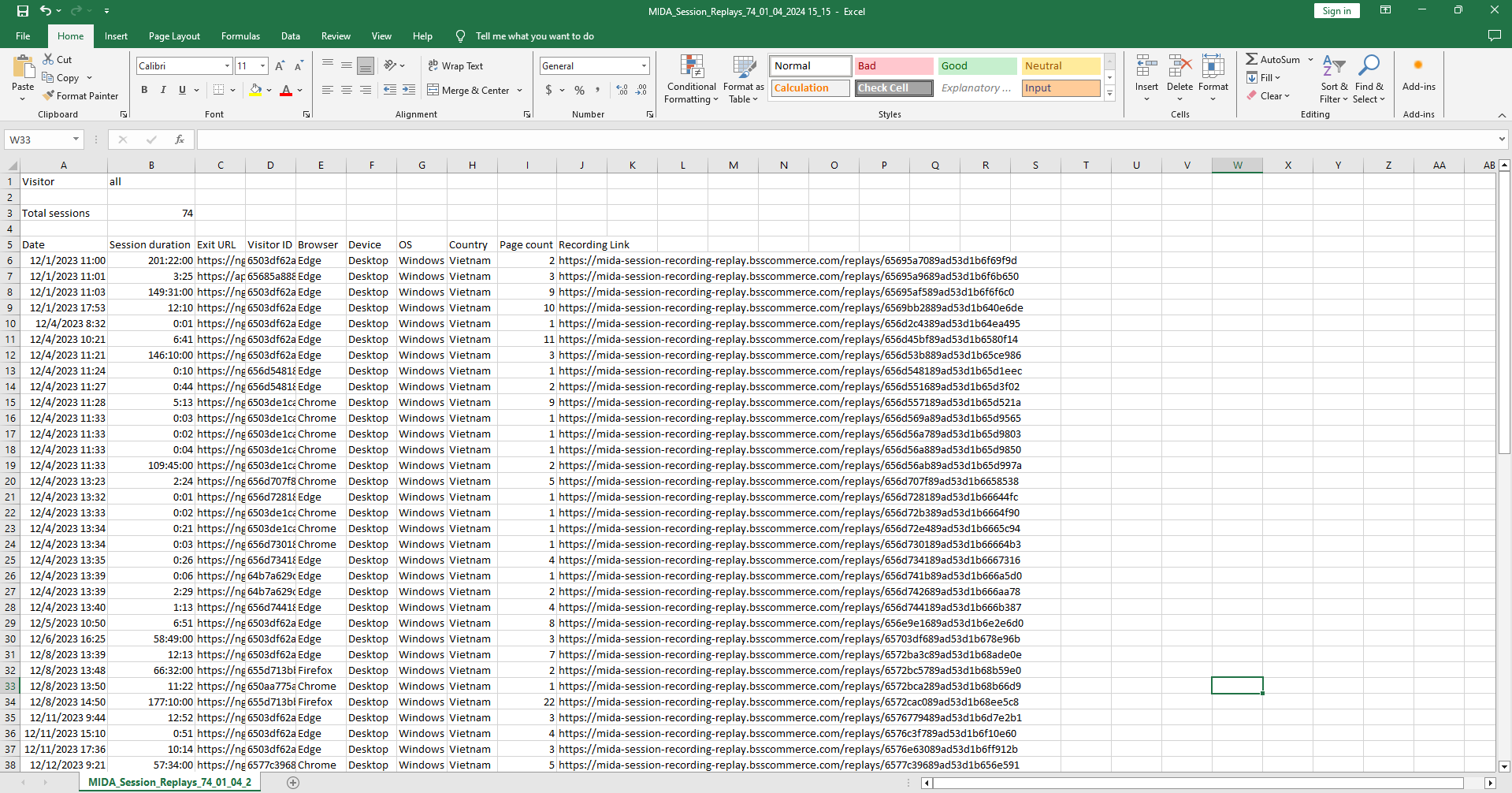Screen dimensions: 1512x793
Task: Open the Name Box dropdown arrow
Action: [x=76, y=140]
